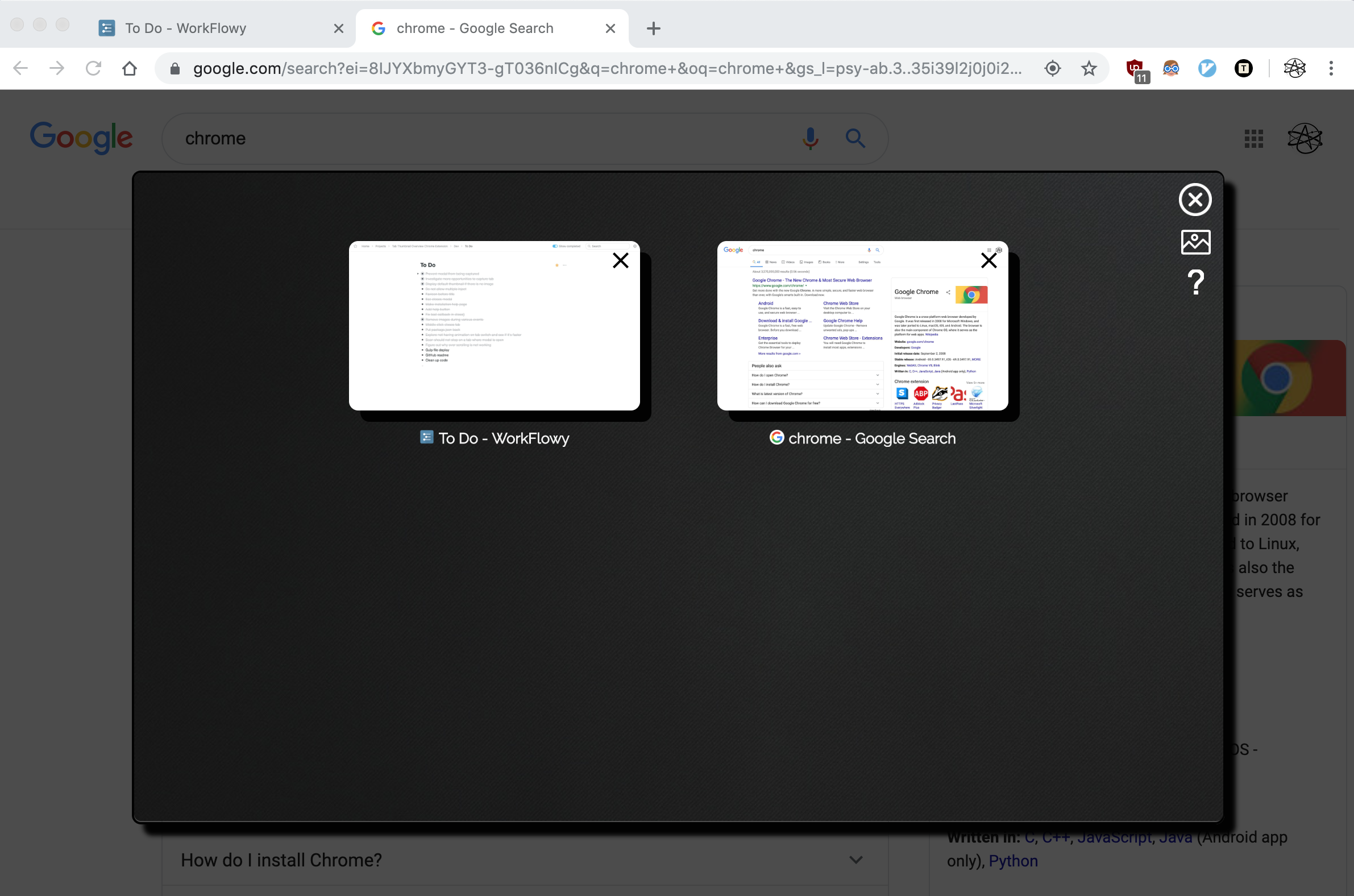Click the blue checkmark extension icon

coord(1207,69)
